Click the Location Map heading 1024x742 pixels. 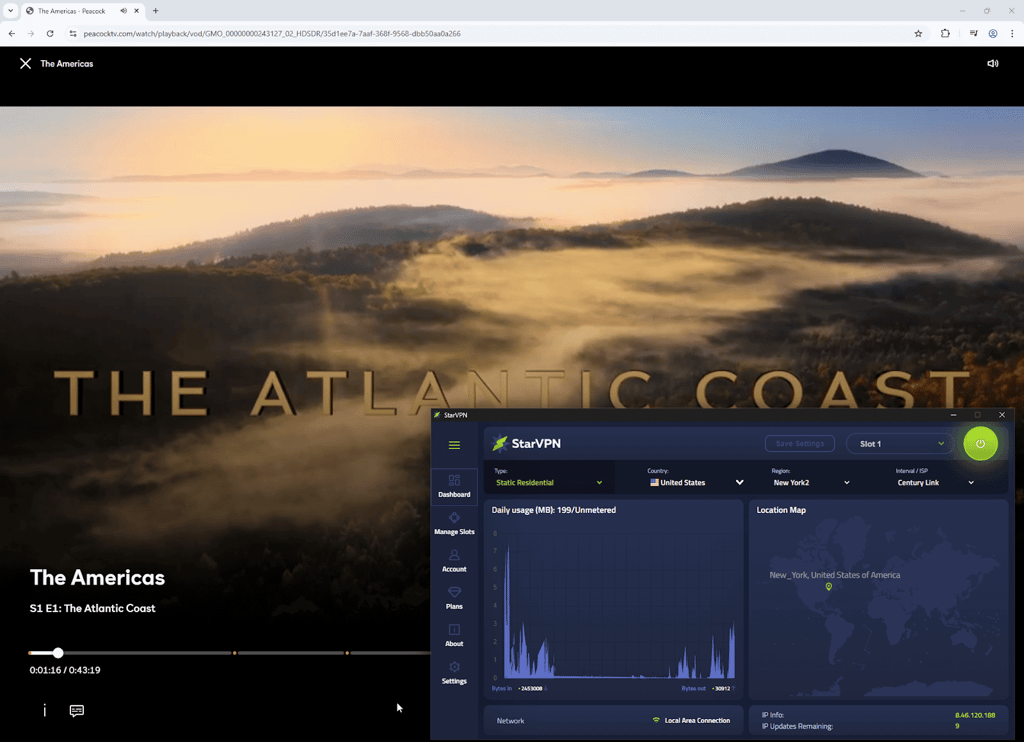781,510
